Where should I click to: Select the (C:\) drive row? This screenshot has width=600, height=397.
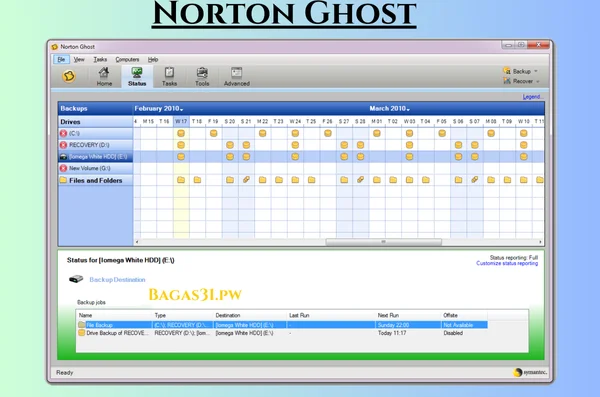tap(95, 133)
